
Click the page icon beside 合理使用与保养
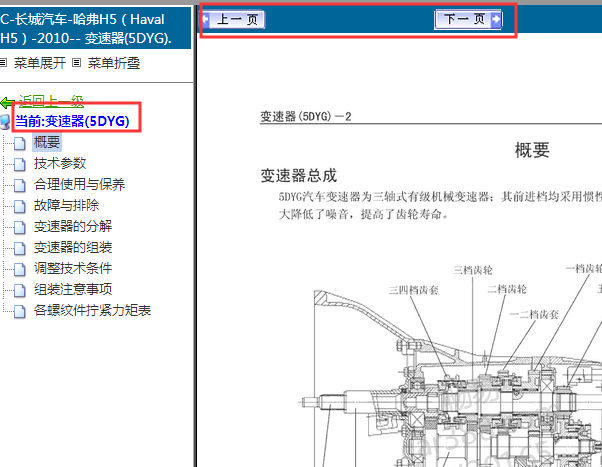(x=20, y=185)
